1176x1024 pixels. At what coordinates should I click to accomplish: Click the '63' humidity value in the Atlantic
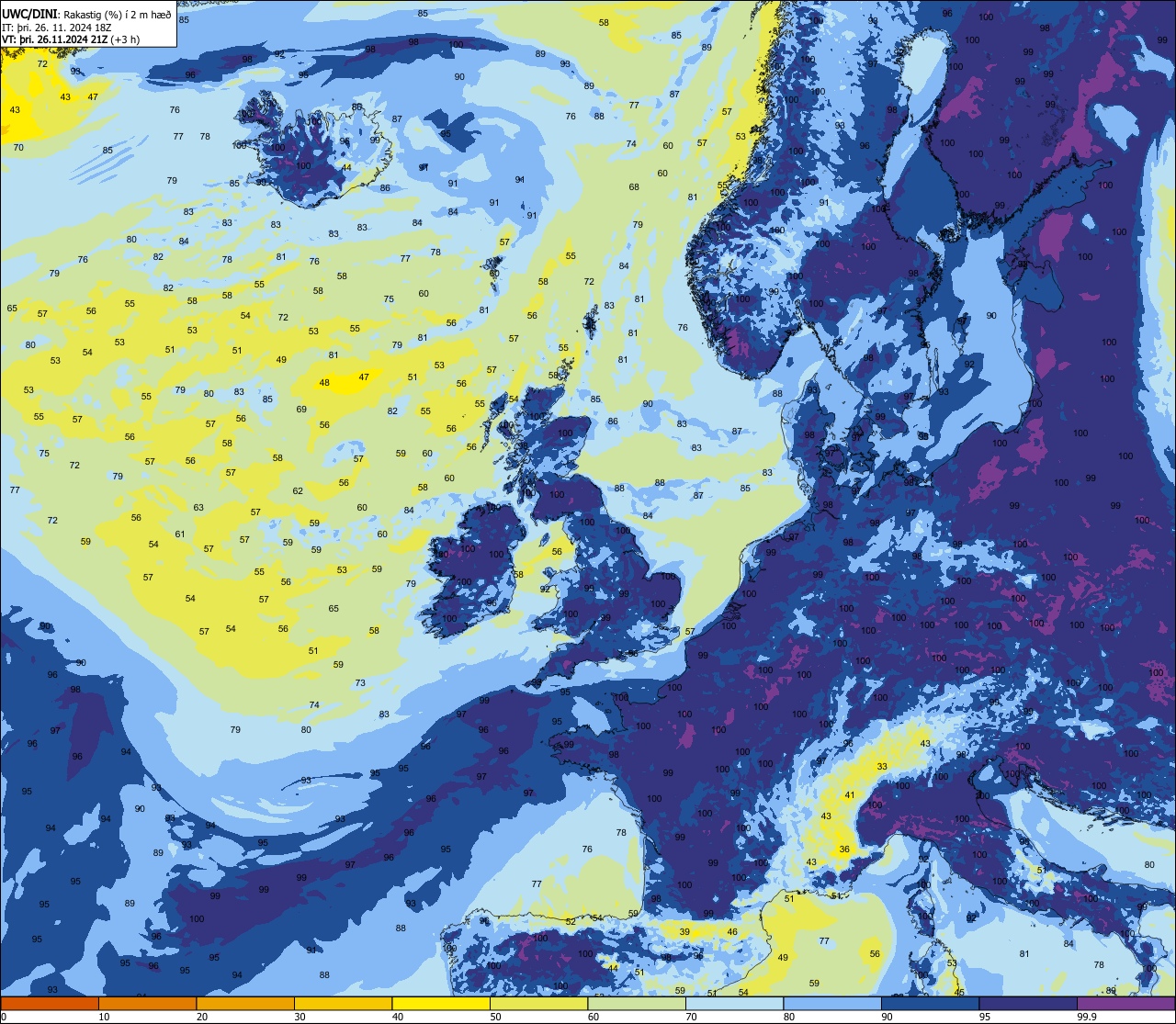(198, 508)
